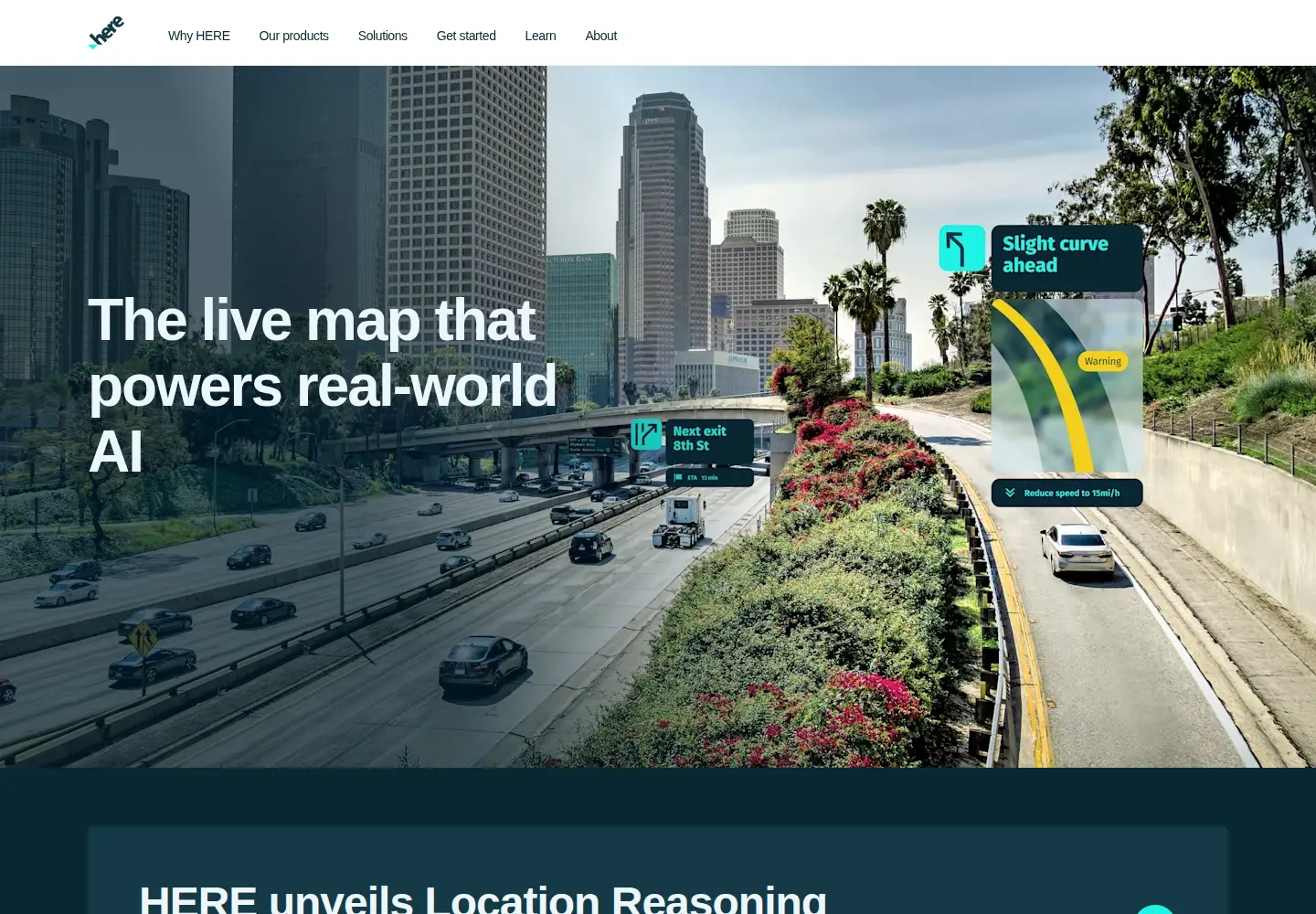Open the Get started menu
Screen dimensions: 1316x914
(x=466, y=36)
